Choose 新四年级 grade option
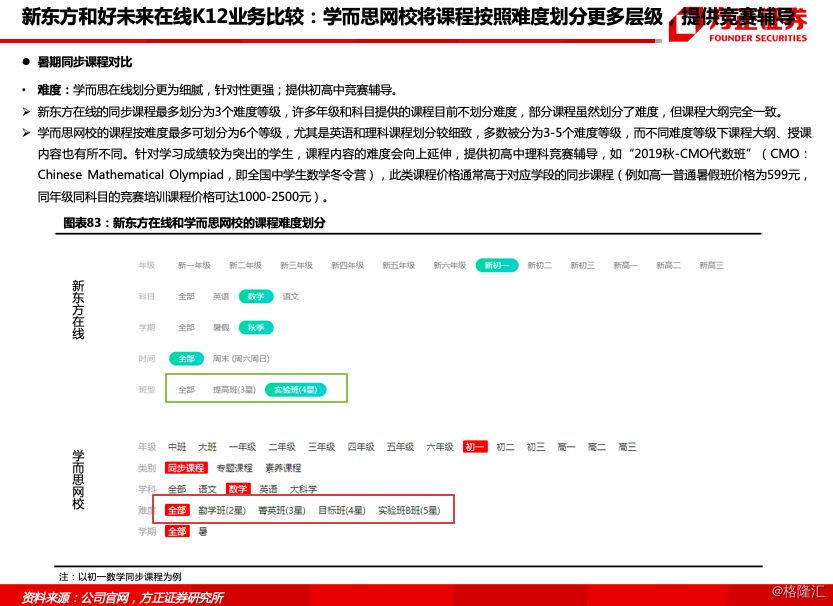The height and width of the screenshot is (606, 833). click(347, 265)
